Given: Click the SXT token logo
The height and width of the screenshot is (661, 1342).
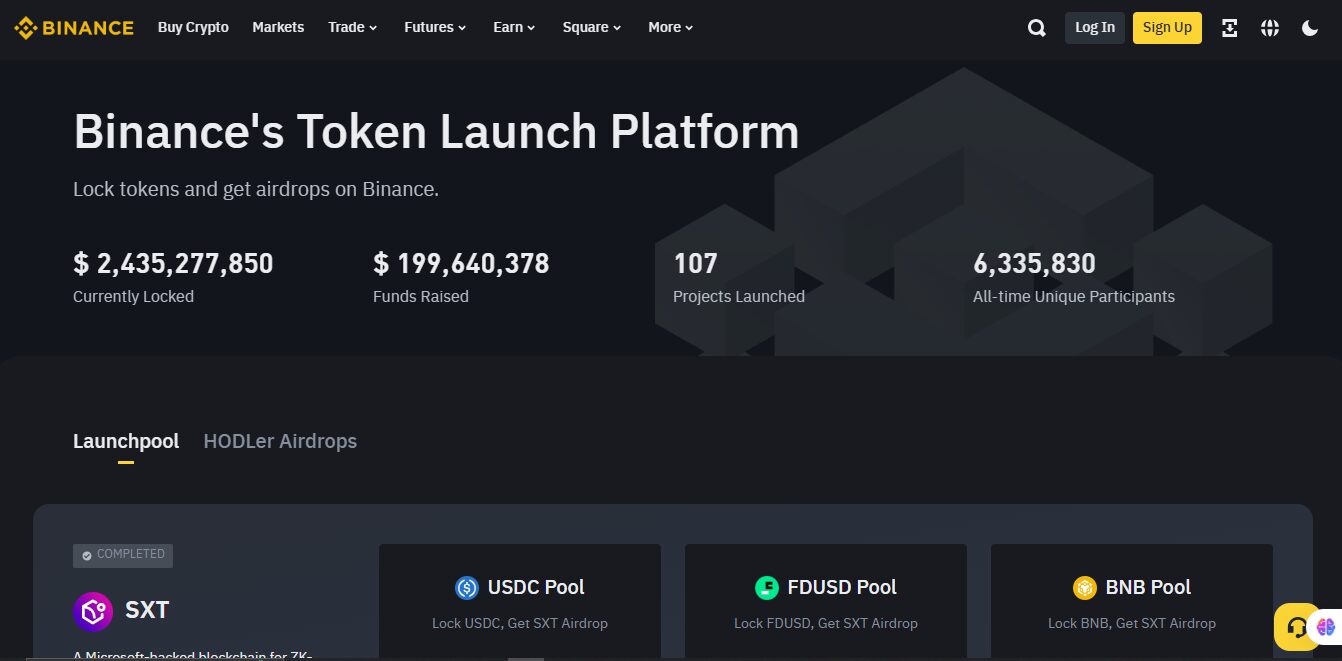Looking at the screenshot, I should point(93,611).
